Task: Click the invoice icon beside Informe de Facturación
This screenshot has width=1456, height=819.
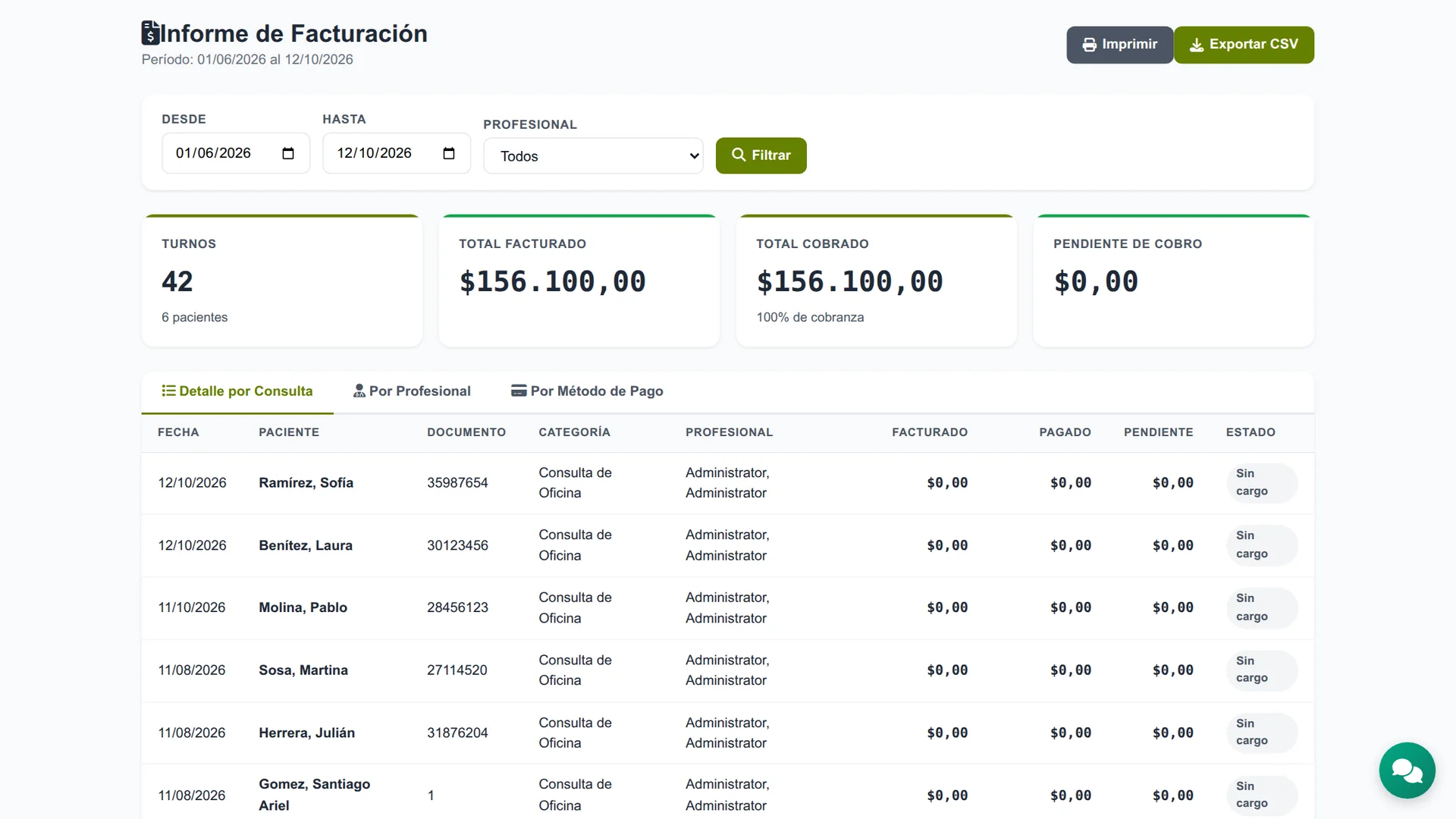Action: (x=150, y=33)
